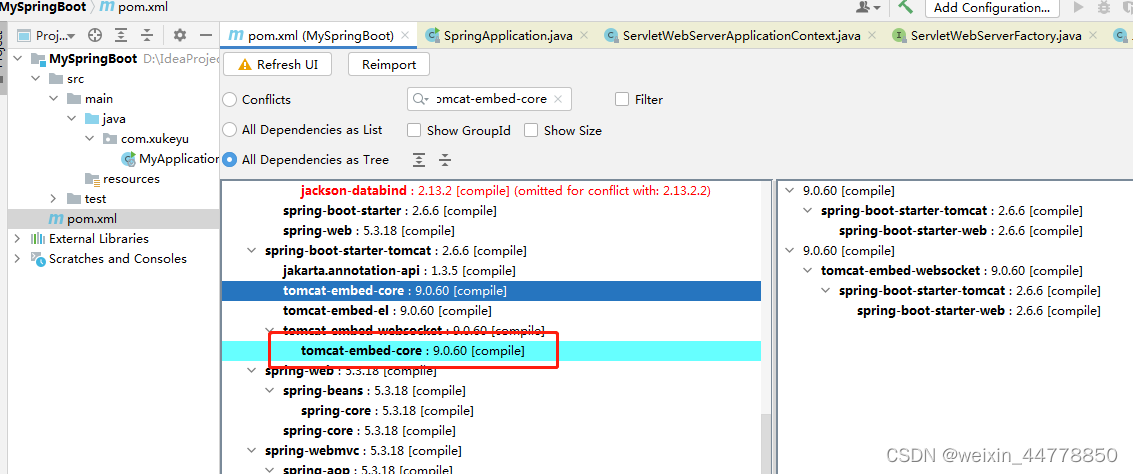Switch to pom.xml (MySpringBoot) tab
The image size is (1133, 474).
coord(320,35)
